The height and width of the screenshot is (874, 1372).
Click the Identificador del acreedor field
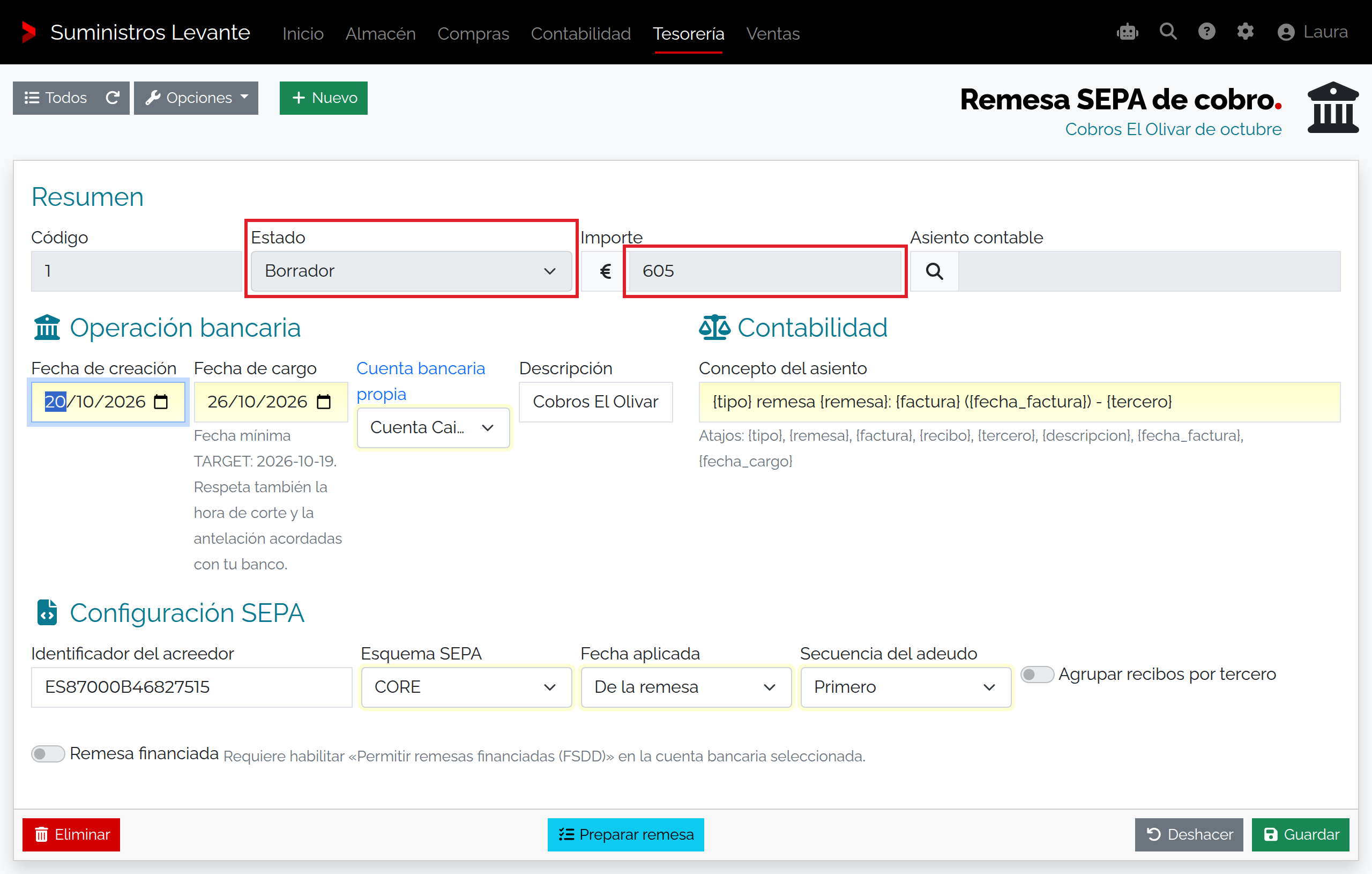tap(191, 687)
